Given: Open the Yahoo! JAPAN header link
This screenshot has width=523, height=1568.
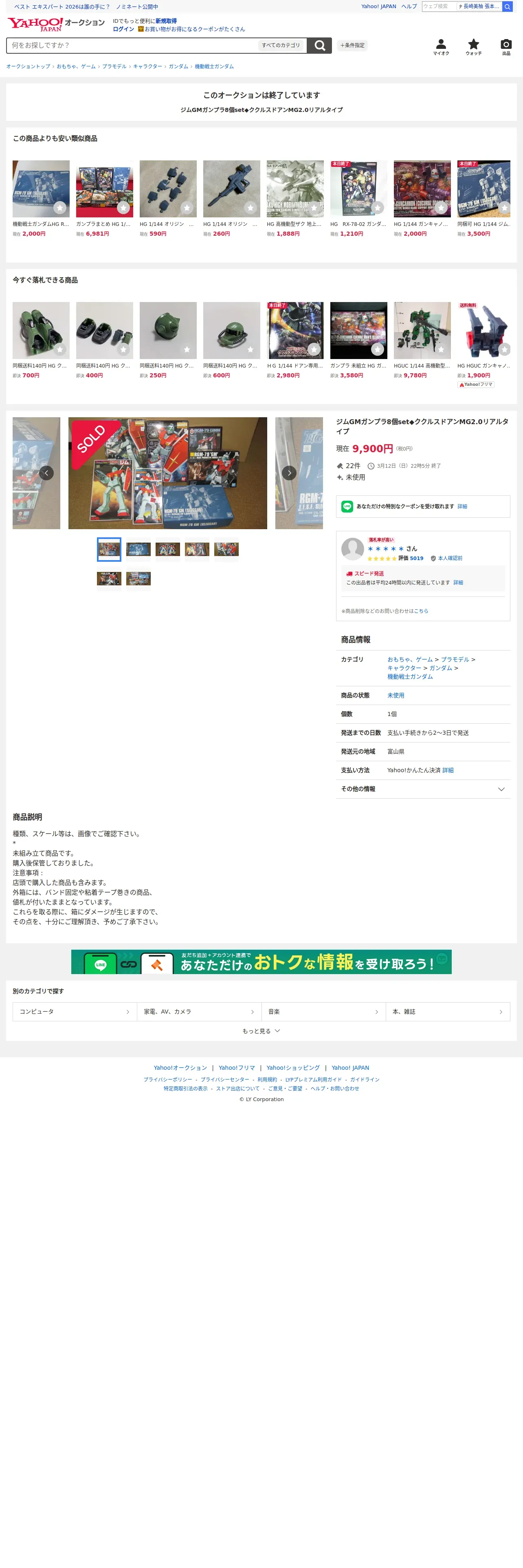Looking at the screenshot, I should pos(379,7).
